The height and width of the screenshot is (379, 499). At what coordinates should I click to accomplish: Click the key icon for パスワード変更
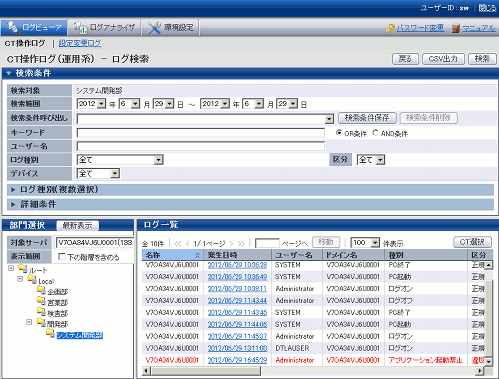390,28
